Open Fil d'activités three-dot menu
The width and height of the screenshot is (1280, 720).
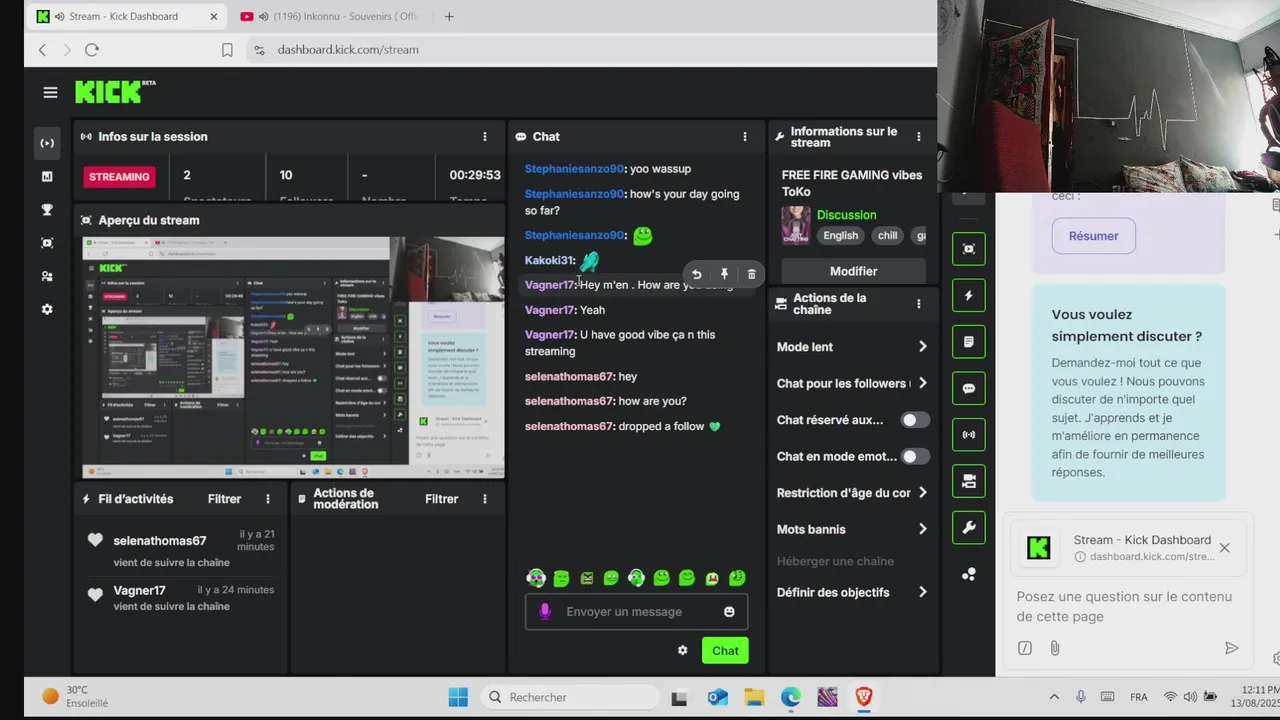[x=268, y=499]
